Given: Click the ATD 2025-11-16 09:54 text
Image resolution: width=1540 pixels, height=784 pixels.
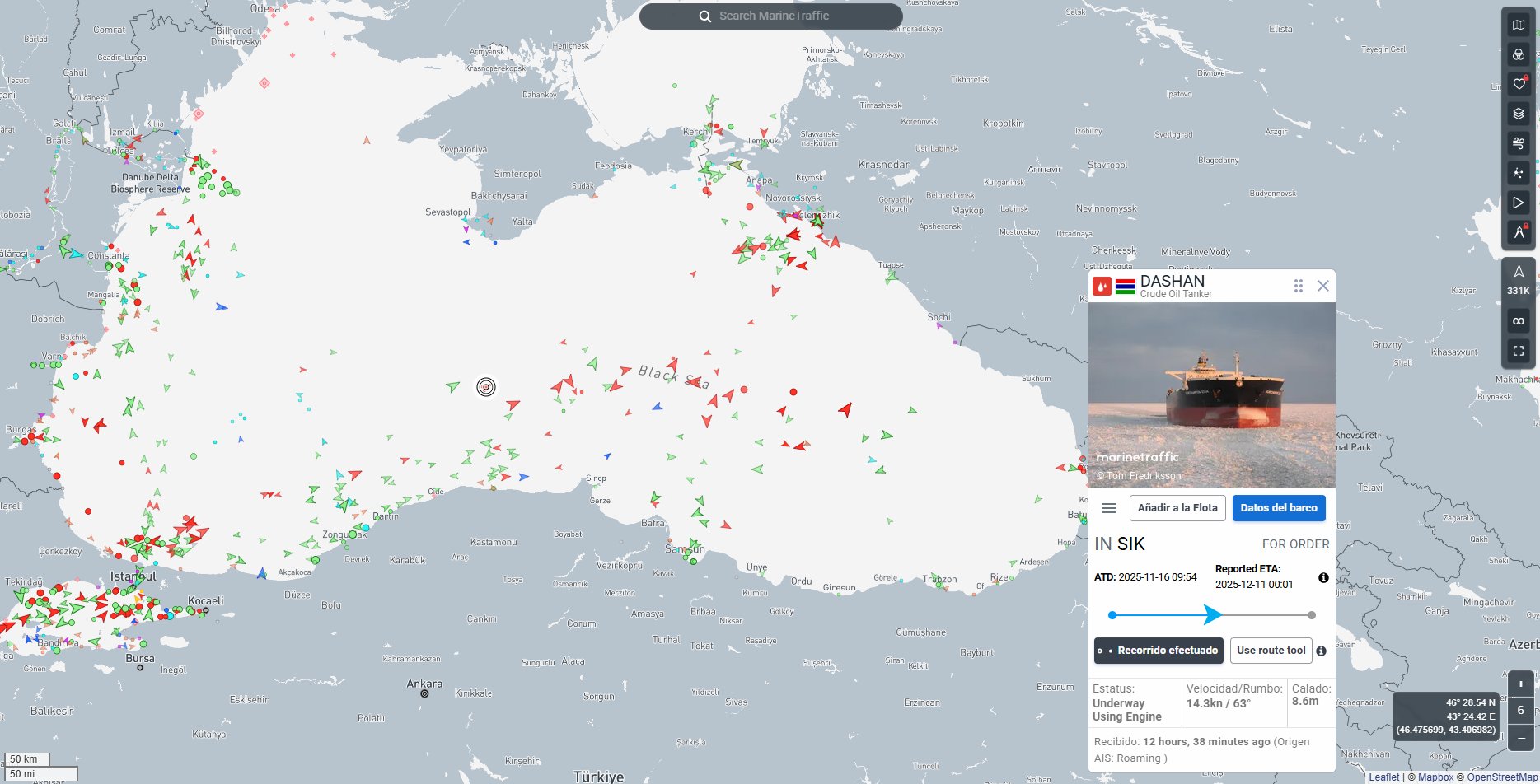Looking at the screenshot, I should click(x=1145, y=577).
